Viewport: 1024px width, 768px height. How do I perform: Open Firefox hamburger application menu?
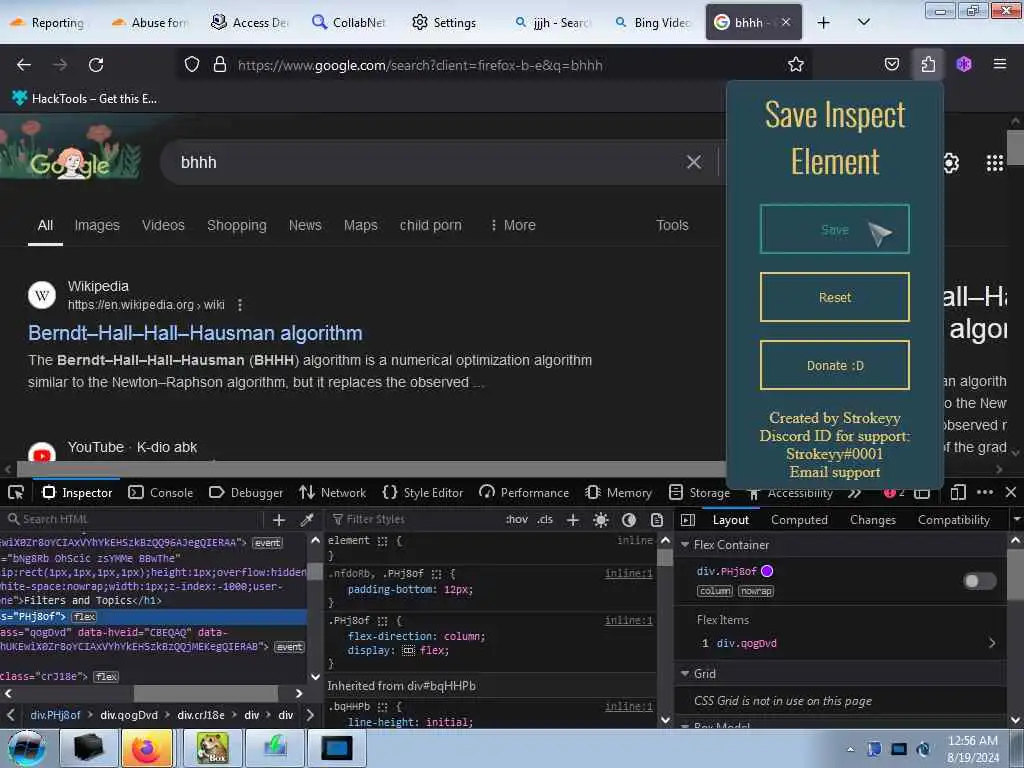(x=999, y=65)
